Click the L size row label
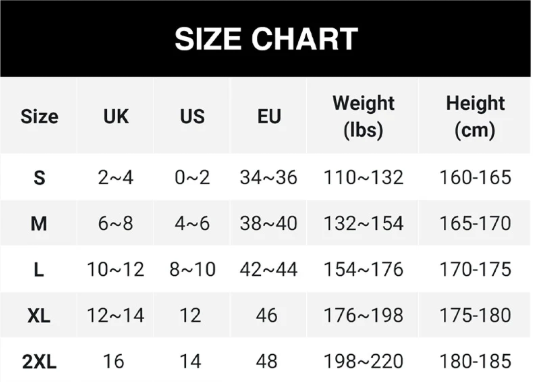This screenshot has height=382, width=533. tap(39, 270)
